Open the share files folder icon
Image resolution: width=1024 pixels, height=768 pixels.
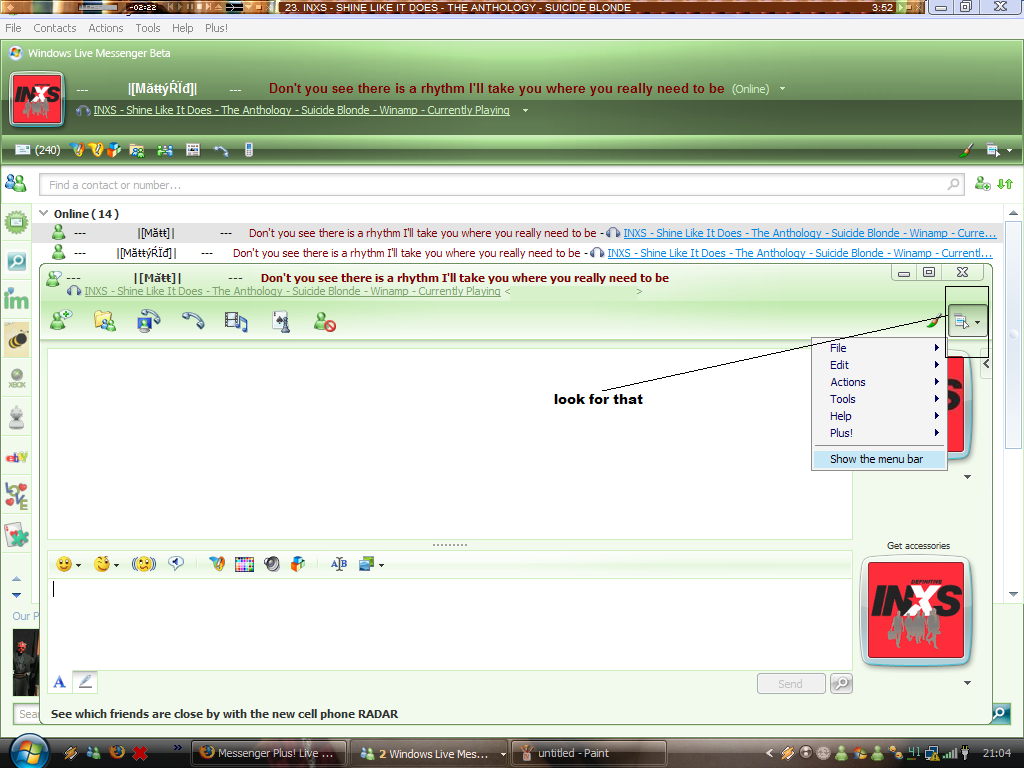(x=104, y=321)
